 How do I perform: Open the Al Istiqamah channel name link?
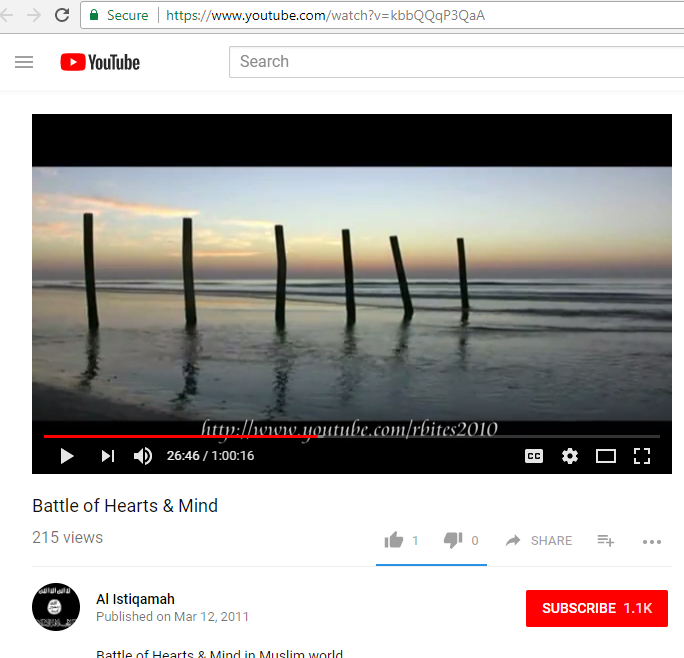(135, 599)
